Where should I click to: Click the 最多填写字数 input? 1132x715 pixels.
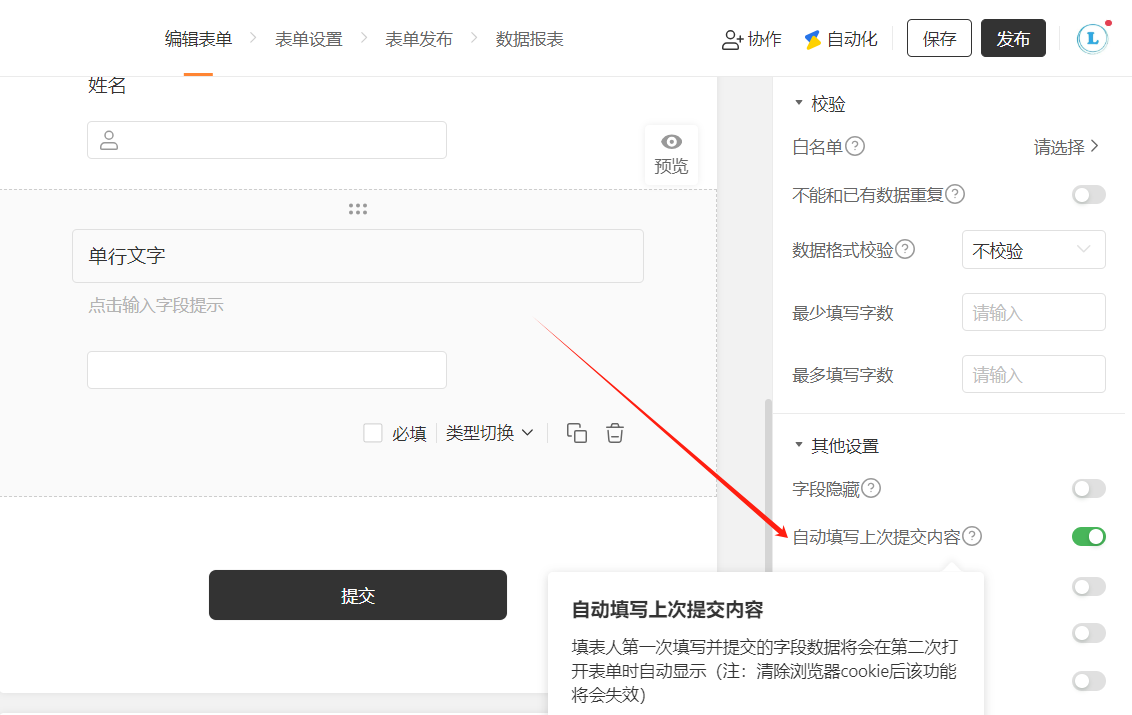1033,374
